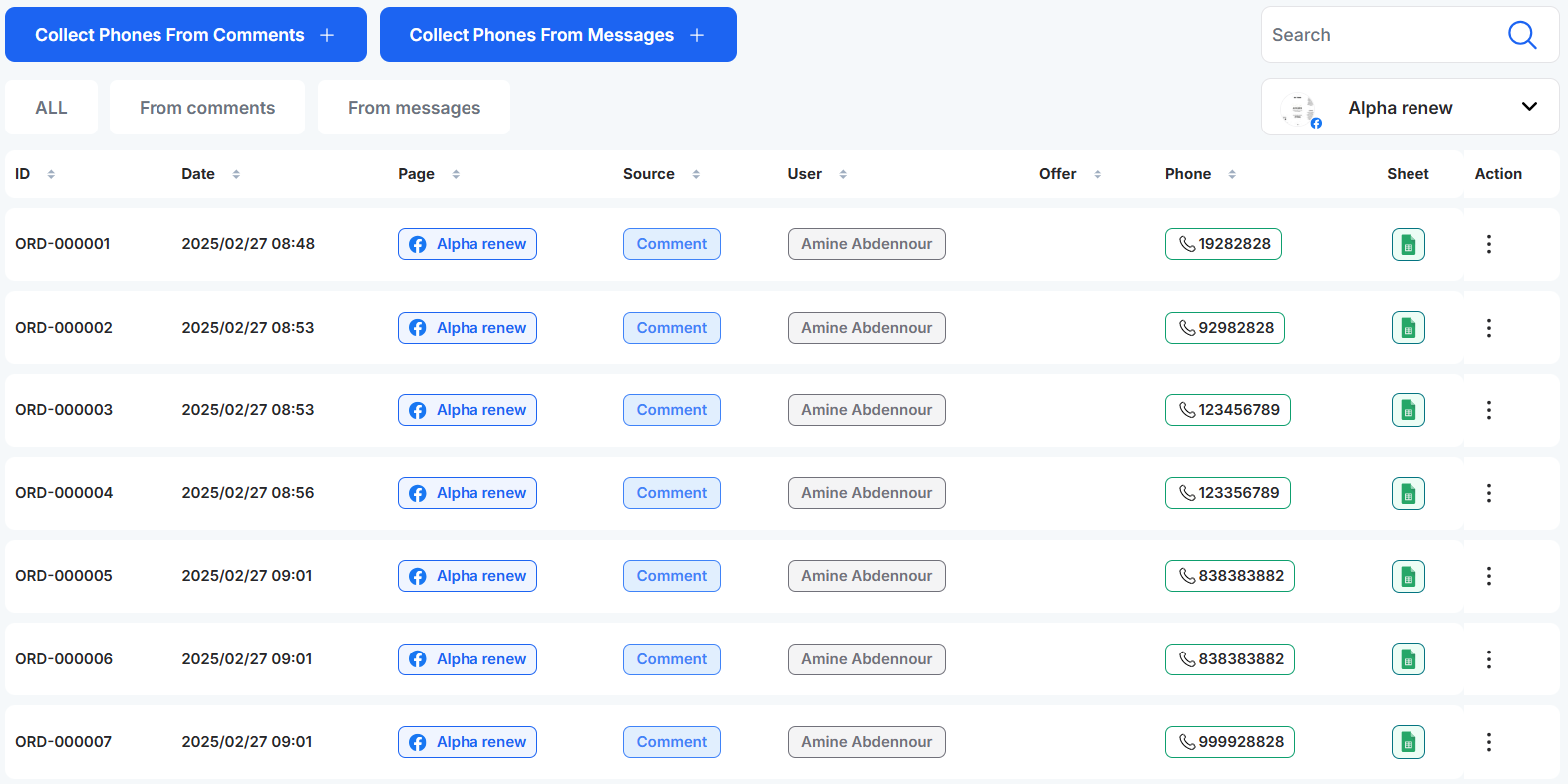1568x784 pixels.
Task: Click Collect Phones From Messages button
Action: 557,35
